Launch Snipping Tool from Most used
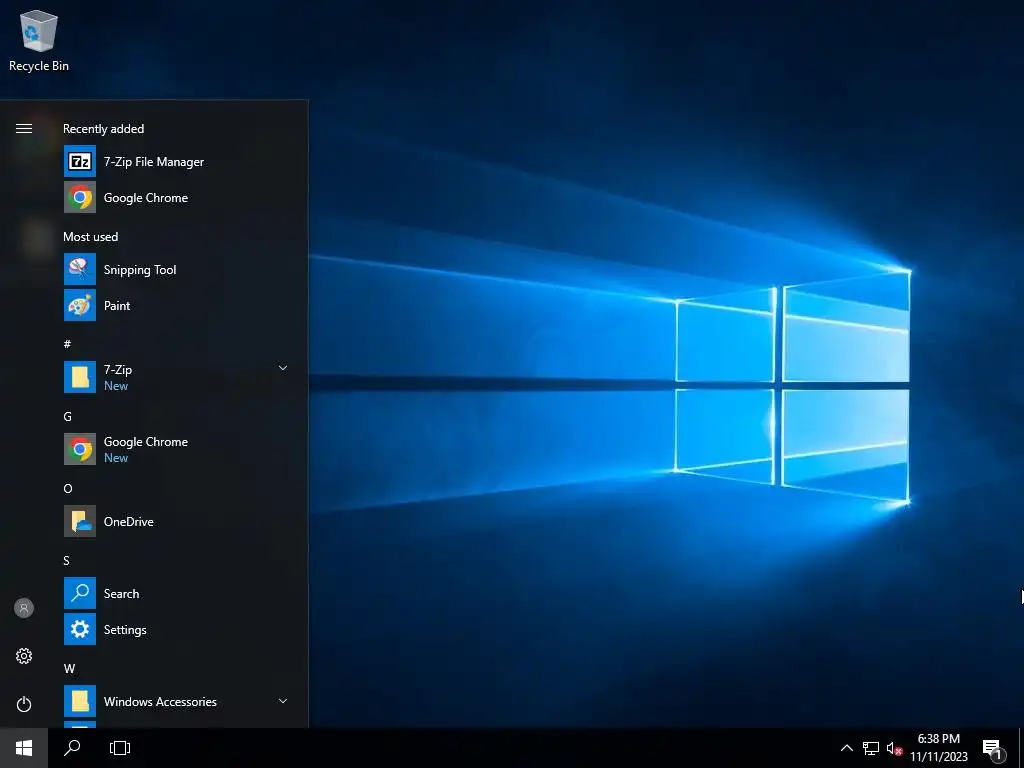This screenshot has width=1024, height=768. [x=184, y=270]
